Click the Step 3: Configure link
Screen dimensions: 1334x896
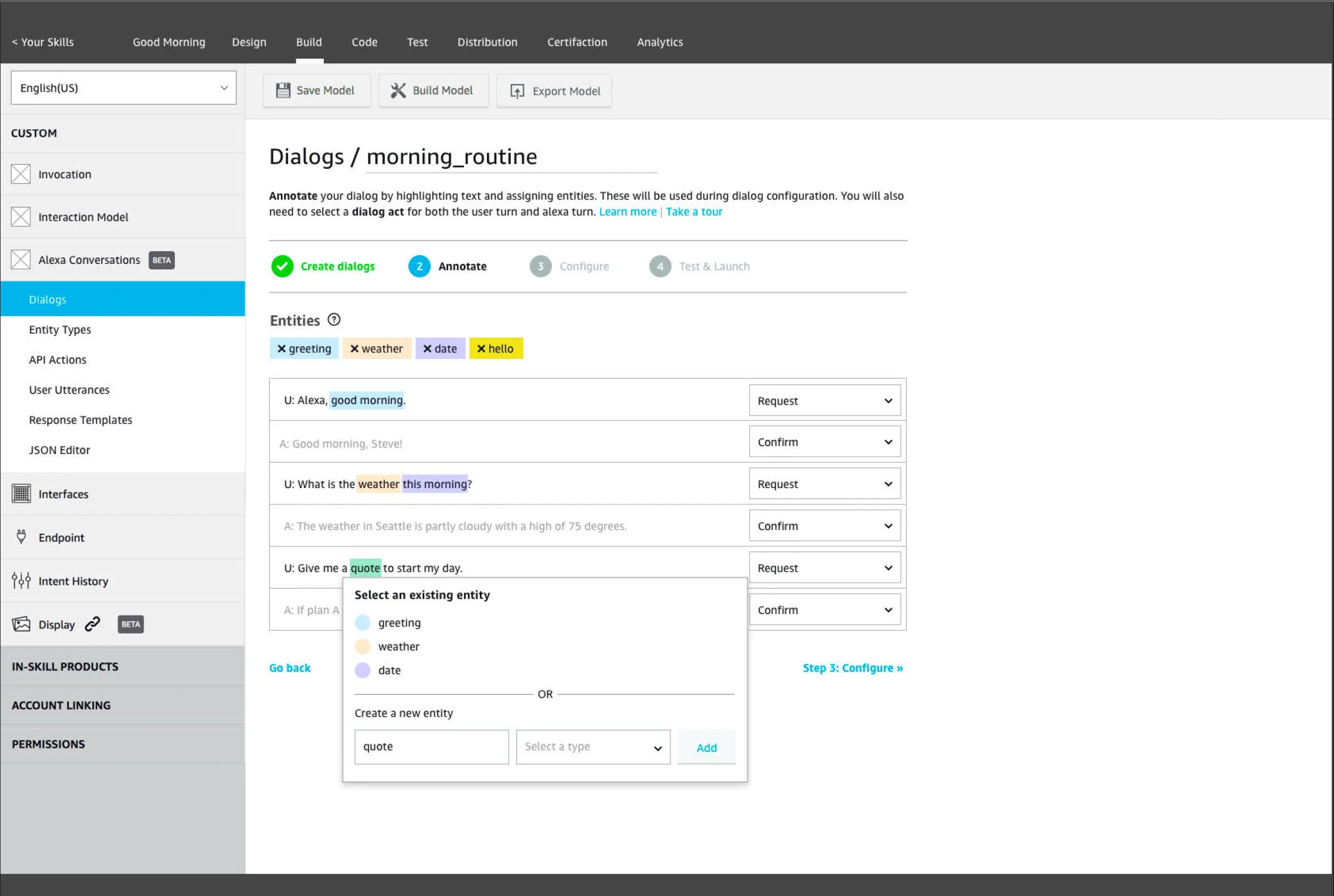point(853,668)
